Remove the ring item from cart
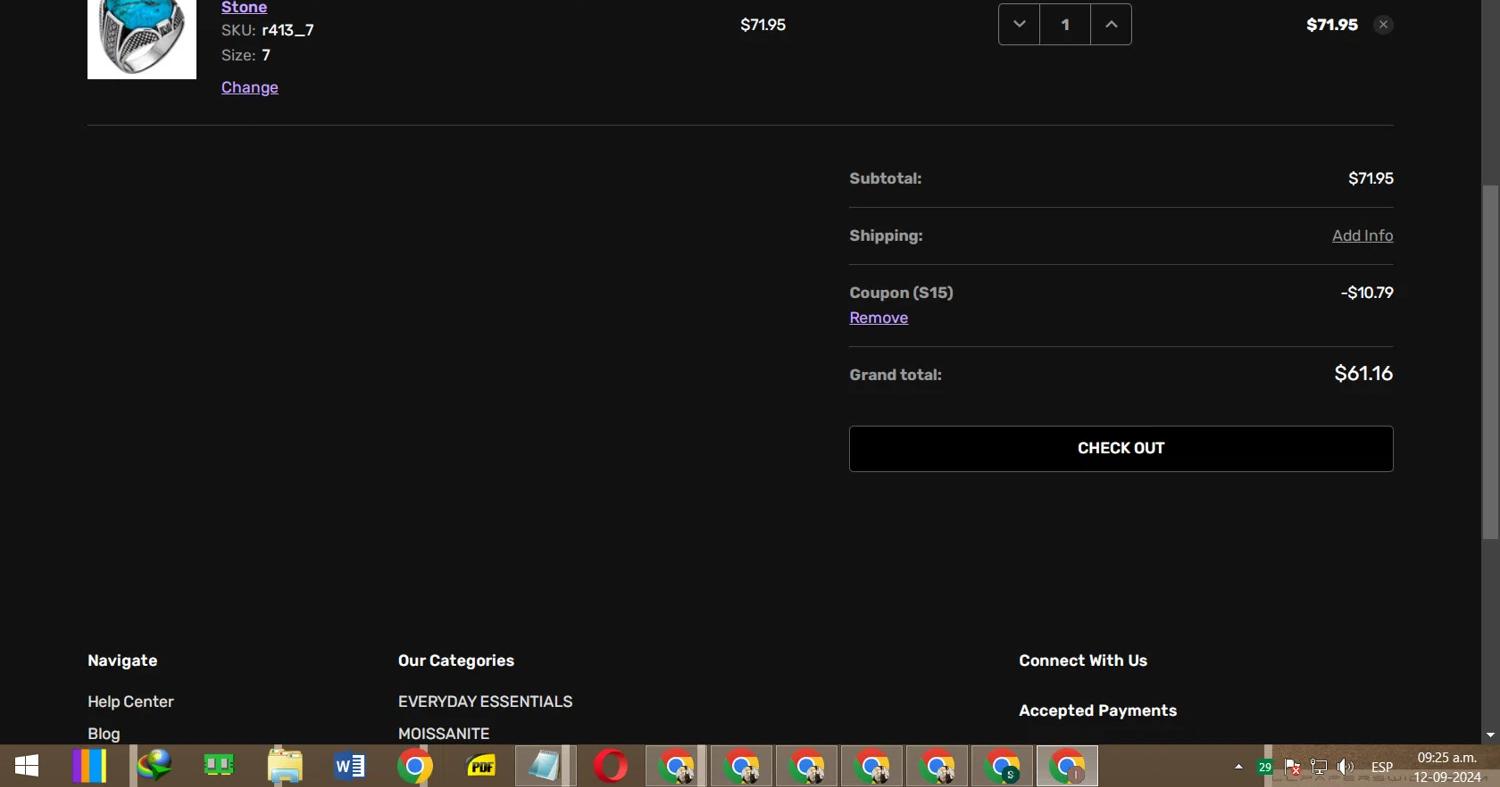 click(1383, 25)
